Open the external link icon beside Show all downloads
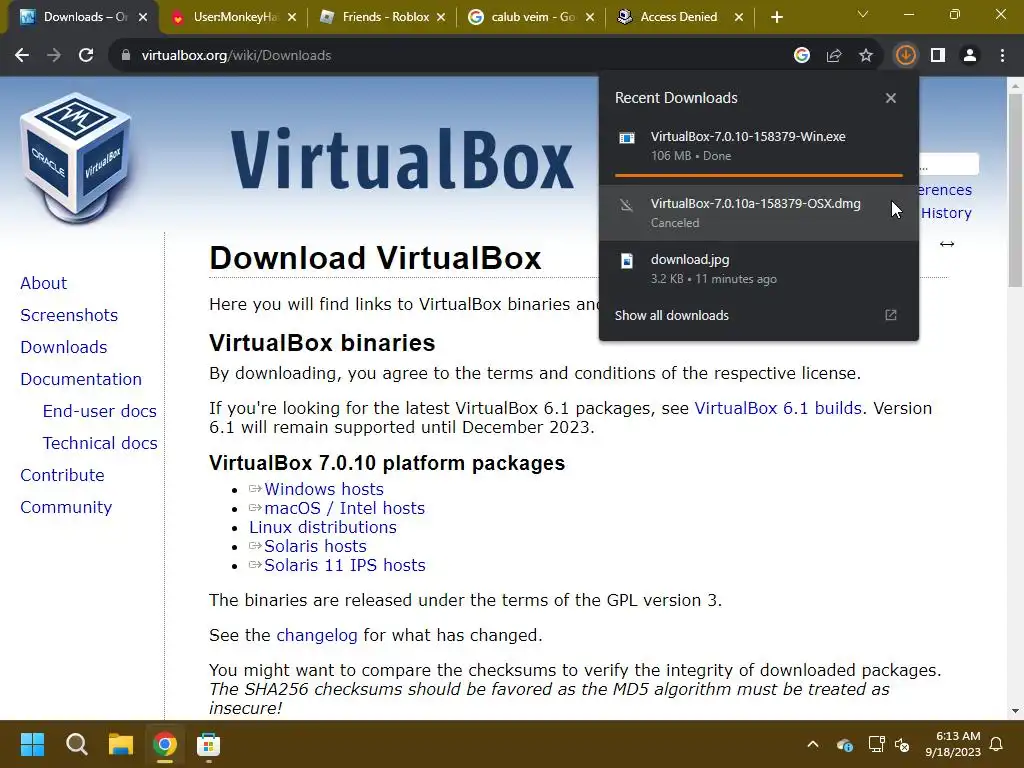This screenshot has height=768, width=1024. [x=891, y=315]
